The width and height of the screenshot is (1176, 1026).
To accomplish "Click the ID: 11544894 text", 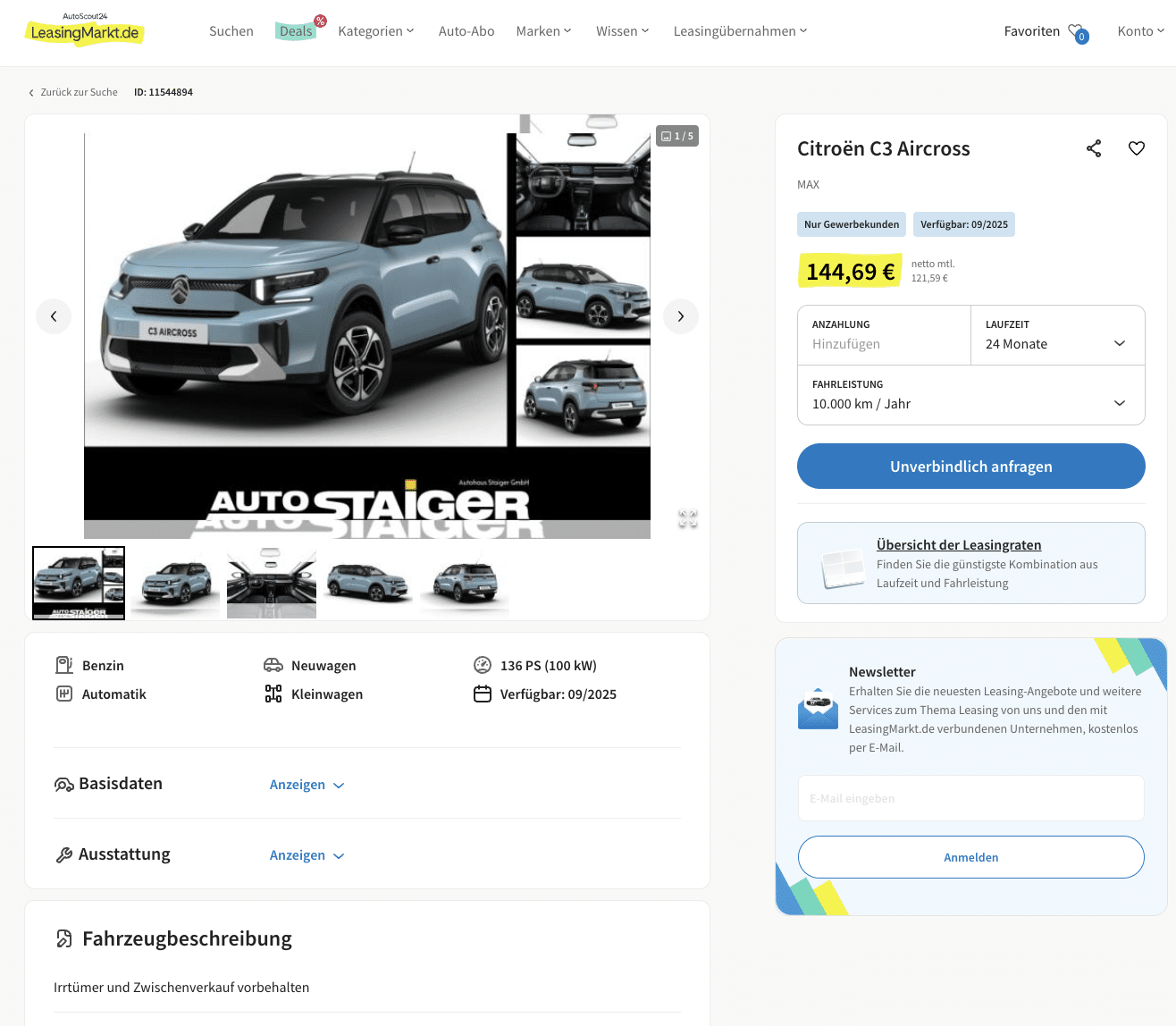I will point(164,92).
